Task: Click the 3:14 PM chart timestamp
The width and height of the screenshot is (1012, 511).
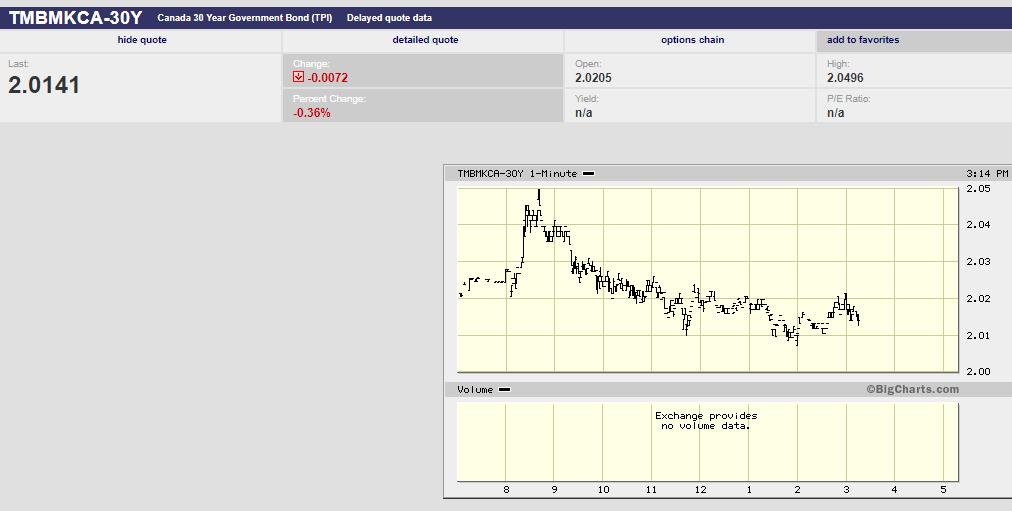Action: click(987, 174)
